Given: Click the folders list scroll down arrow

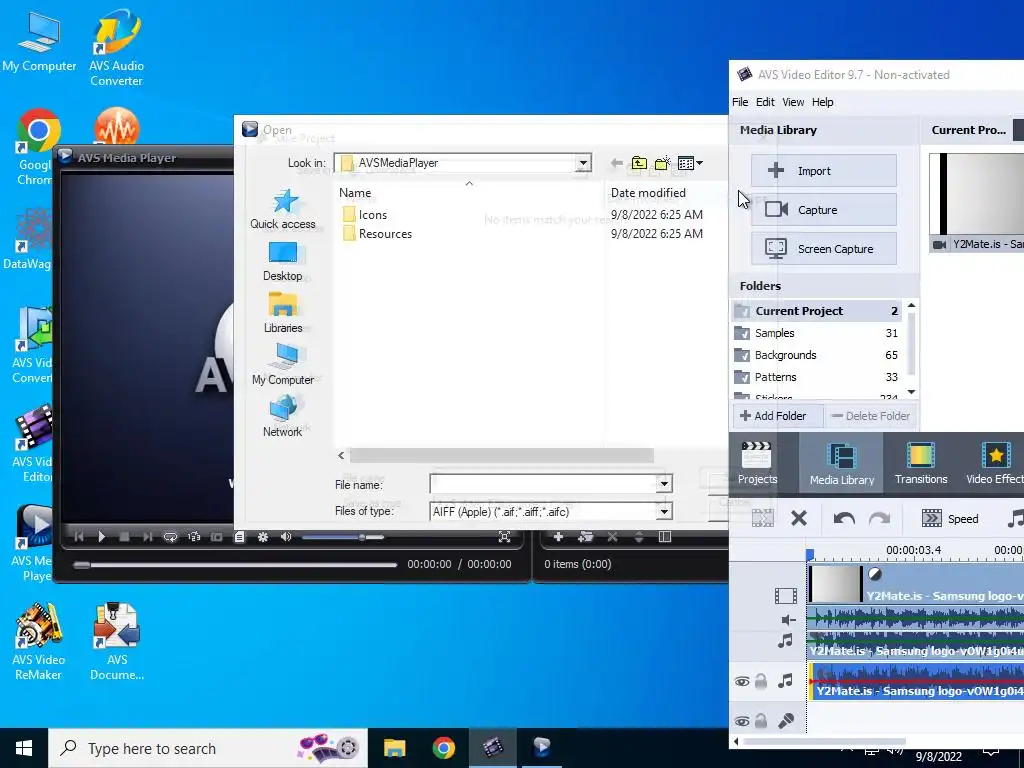Looking at the screenshot, I should (x=912, y=392).
